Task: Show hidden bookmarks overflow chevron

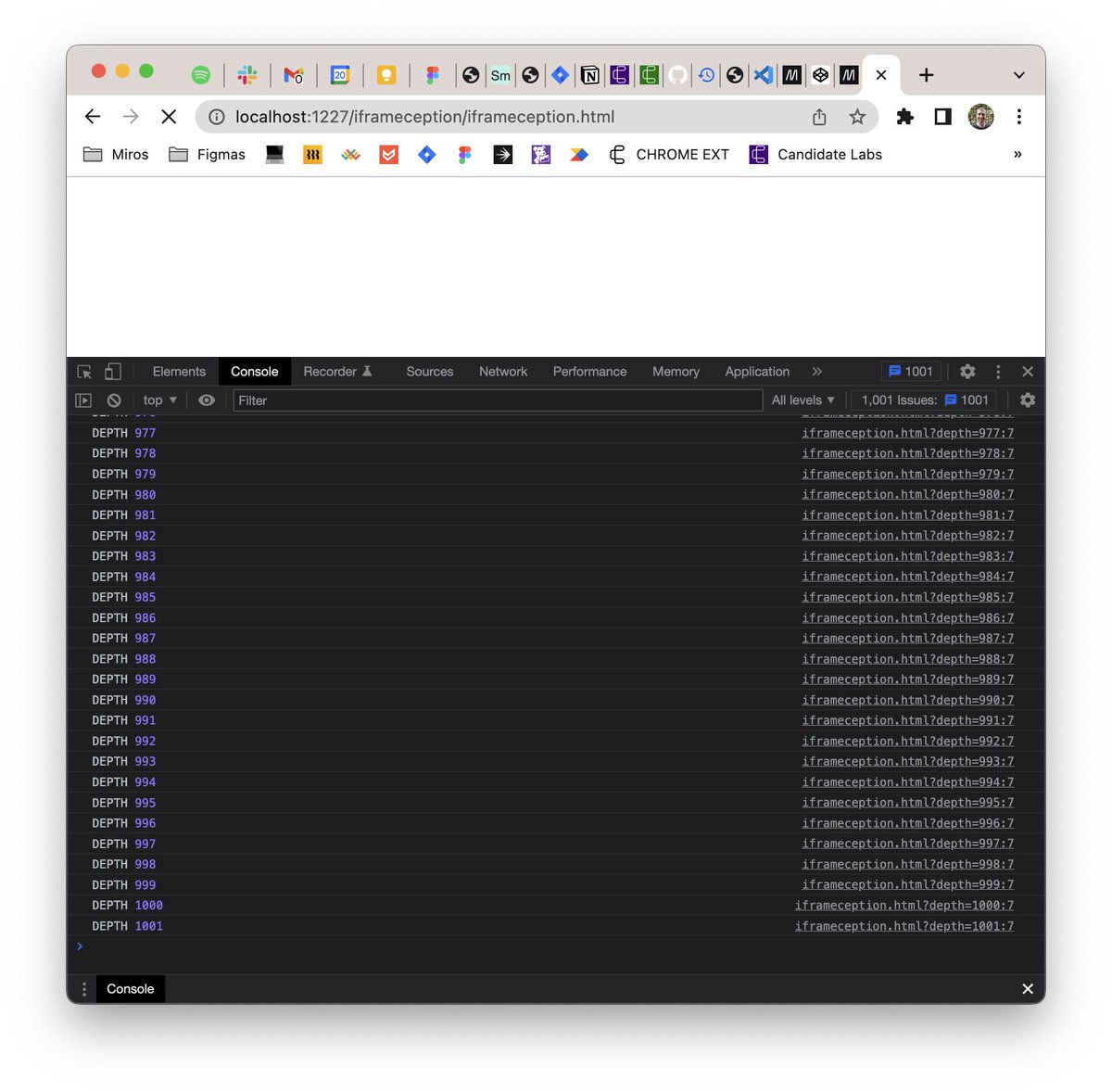Action: tap(1017, 155)
